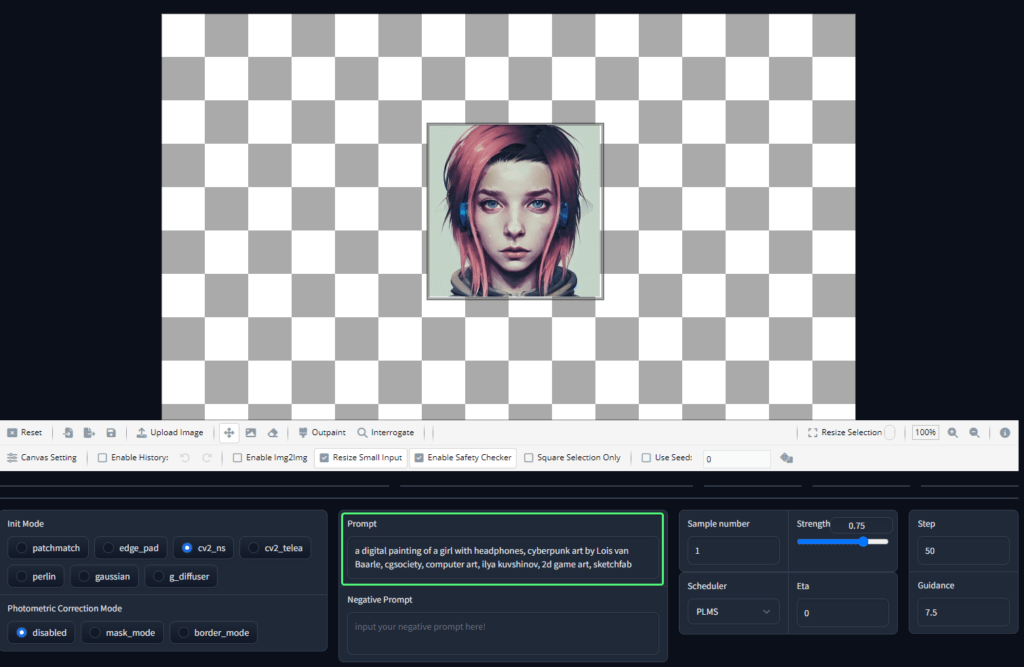Check the Enable Img2Img option

pyautogui.click(x=237, y=457)
